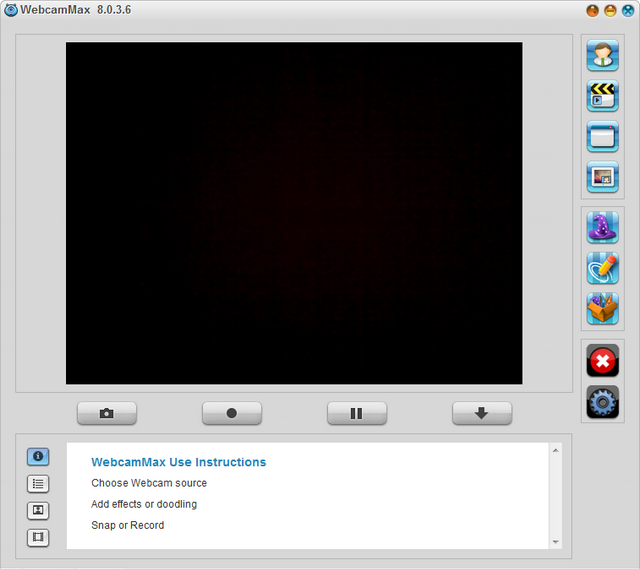Switch to the list view tab
The image size is (640, 569).
pyautogui.click(x=38, y=483)
